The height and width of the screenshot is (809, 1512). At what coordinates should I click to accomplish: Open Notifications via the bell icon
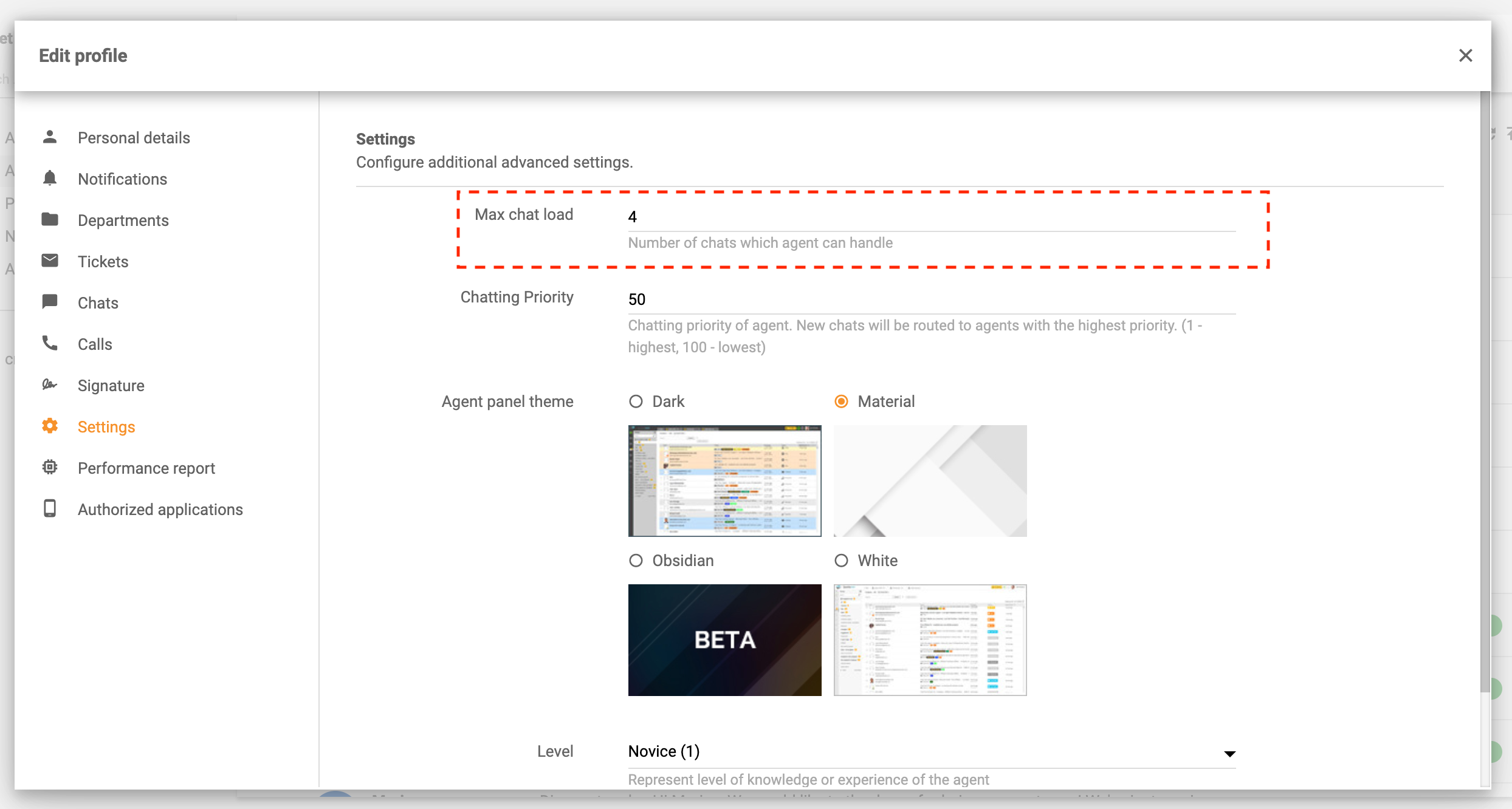coord(50,179)
